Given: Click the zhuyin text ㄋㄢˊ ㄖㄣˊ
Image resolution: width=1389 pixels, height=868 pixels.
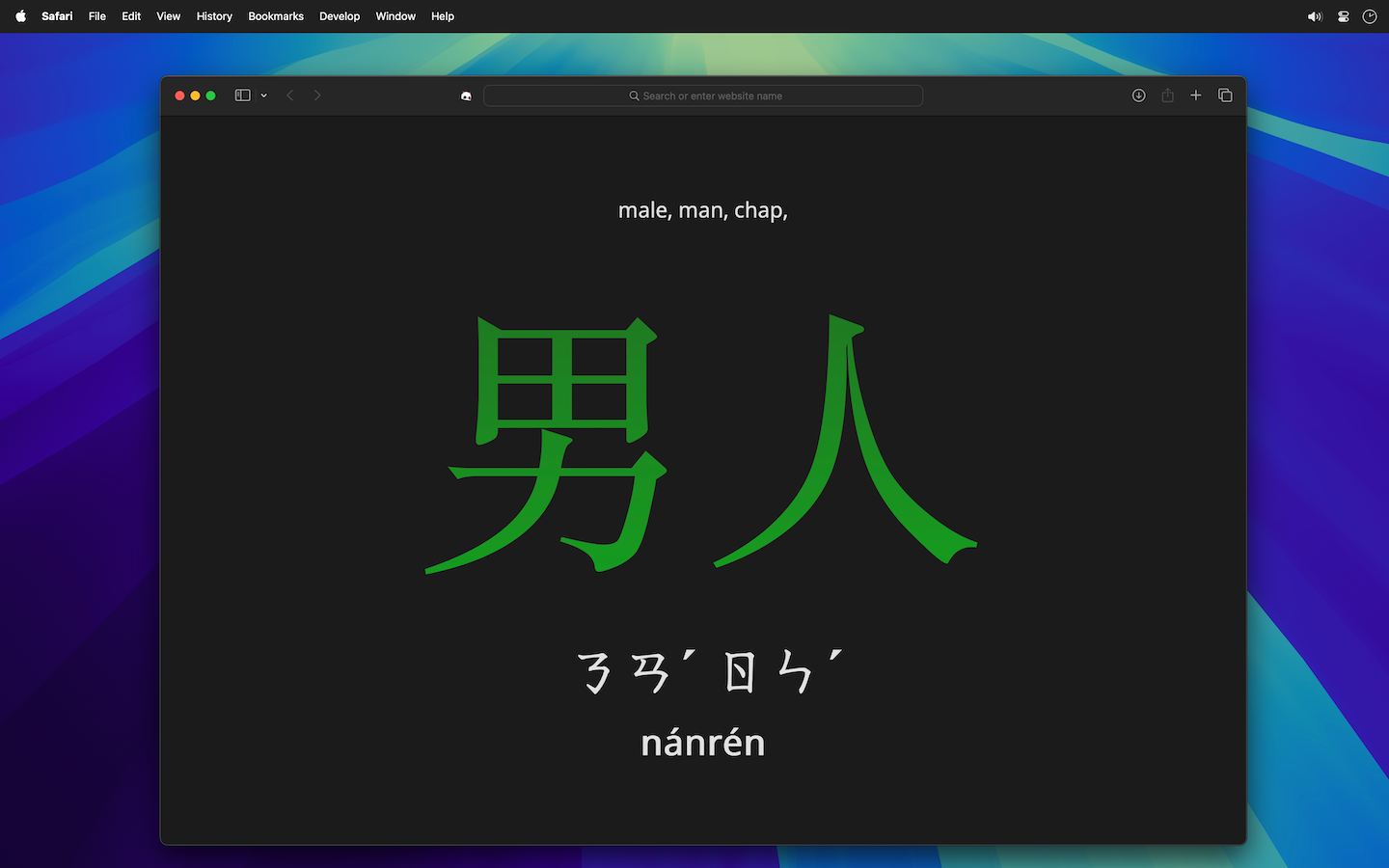Looking at the screenshot, I should pos(709,672).
